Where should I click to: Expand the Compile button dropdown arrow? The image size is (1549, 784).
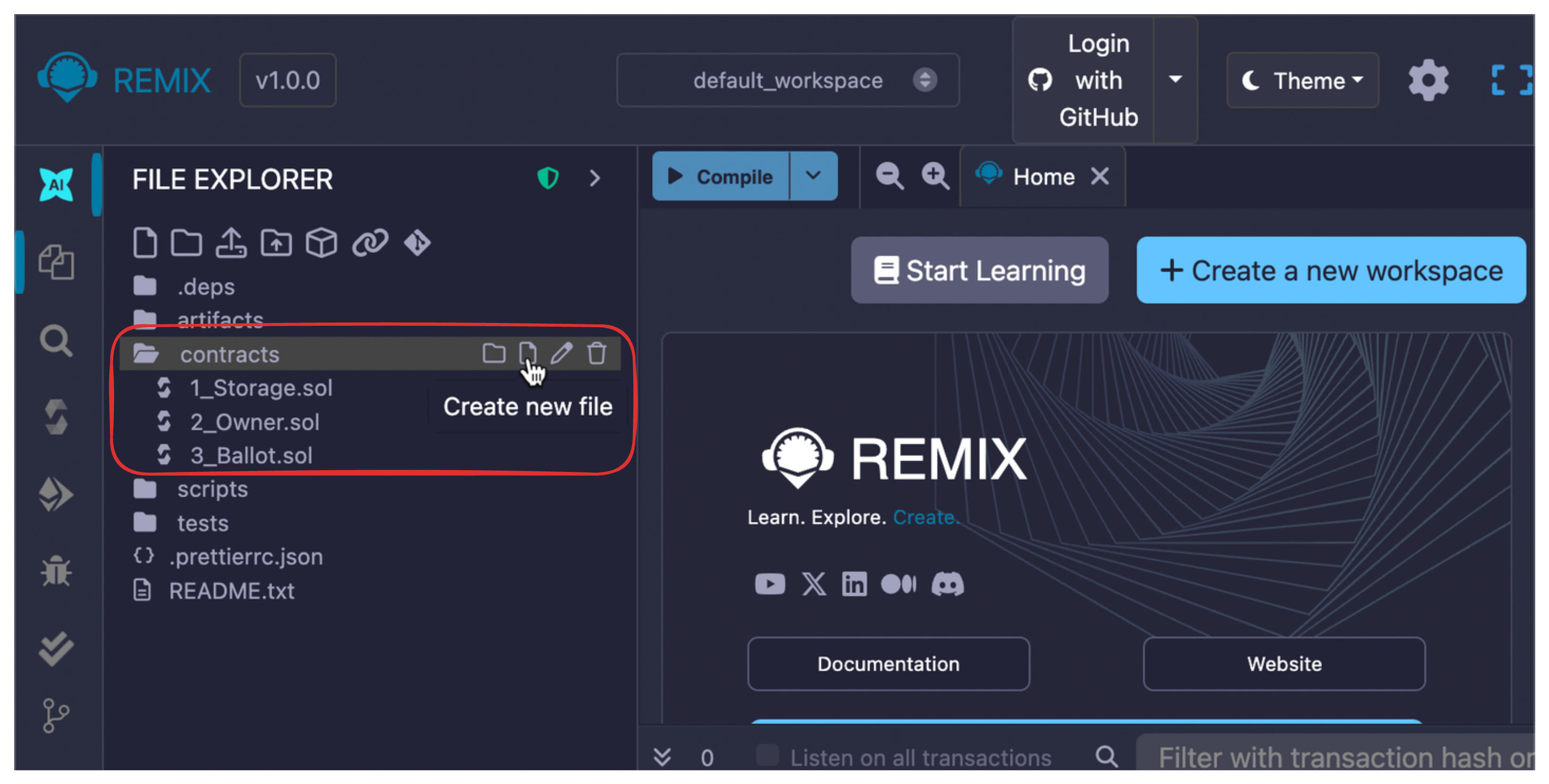tap(813, 176)
